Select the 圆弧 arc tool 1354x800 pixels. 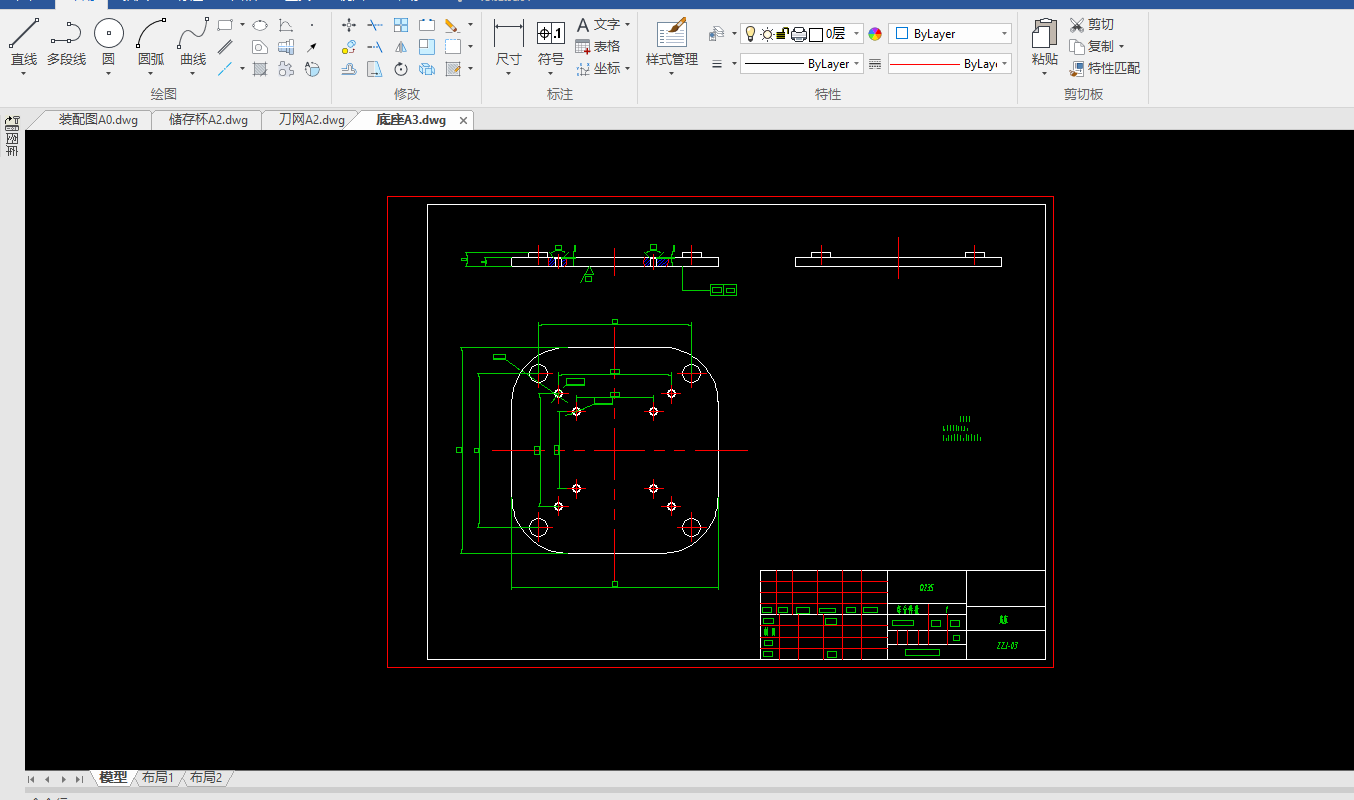151,42
